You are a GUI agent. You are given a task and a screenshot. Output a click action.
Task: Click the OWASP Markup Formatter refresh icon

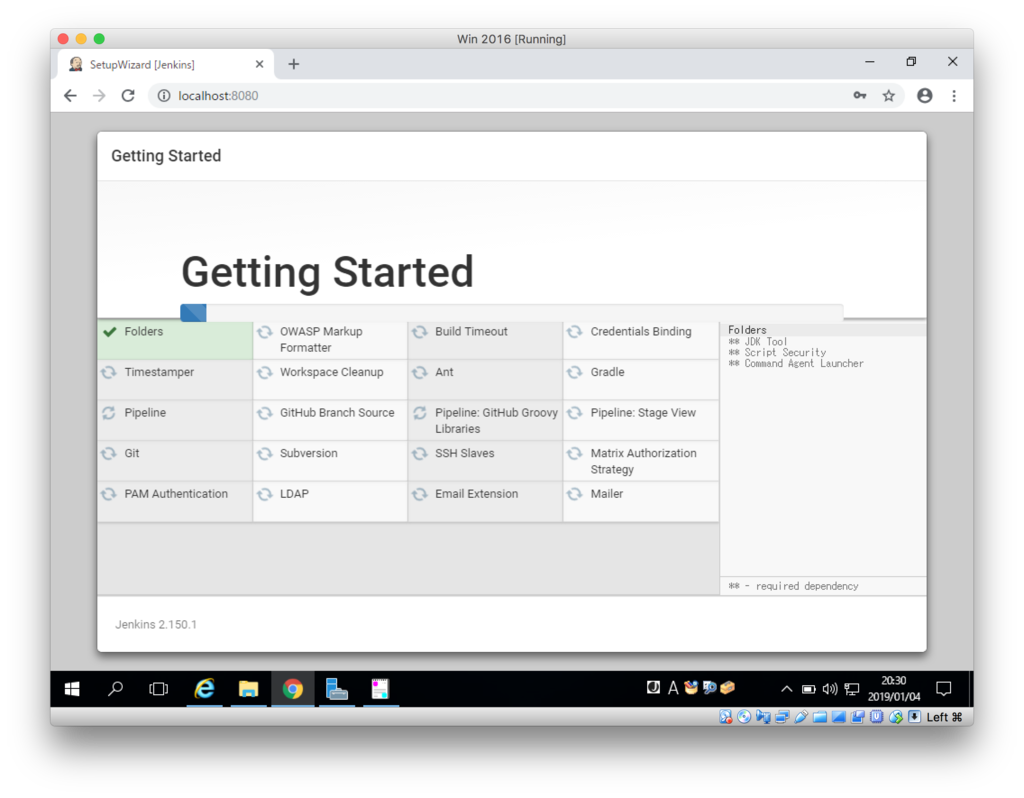click(x=264, y=332)
